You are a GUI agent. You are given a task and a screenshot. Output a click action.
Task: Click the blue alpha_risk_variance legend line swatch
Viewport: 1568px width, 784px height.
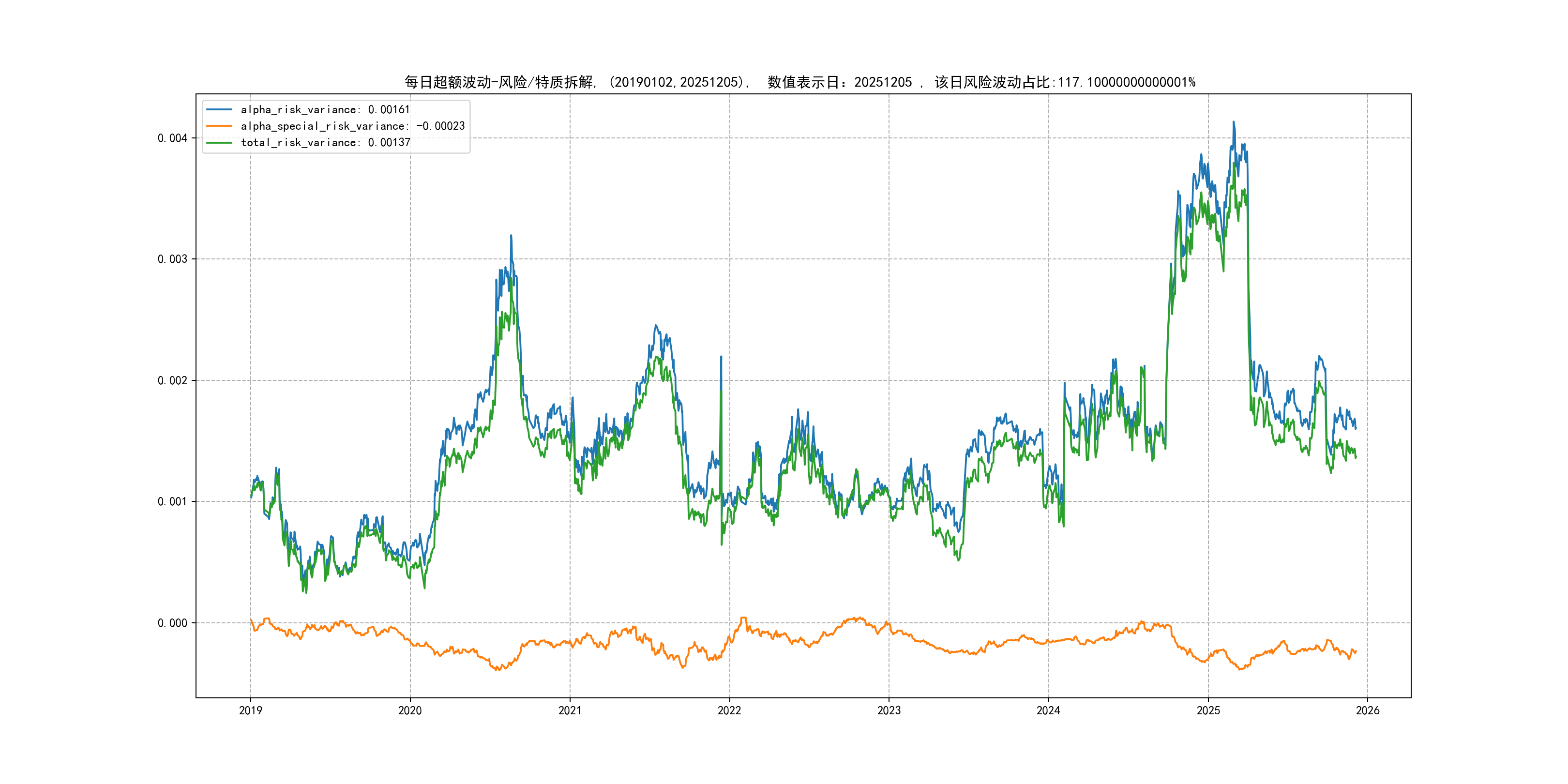(x=219, y=109)
